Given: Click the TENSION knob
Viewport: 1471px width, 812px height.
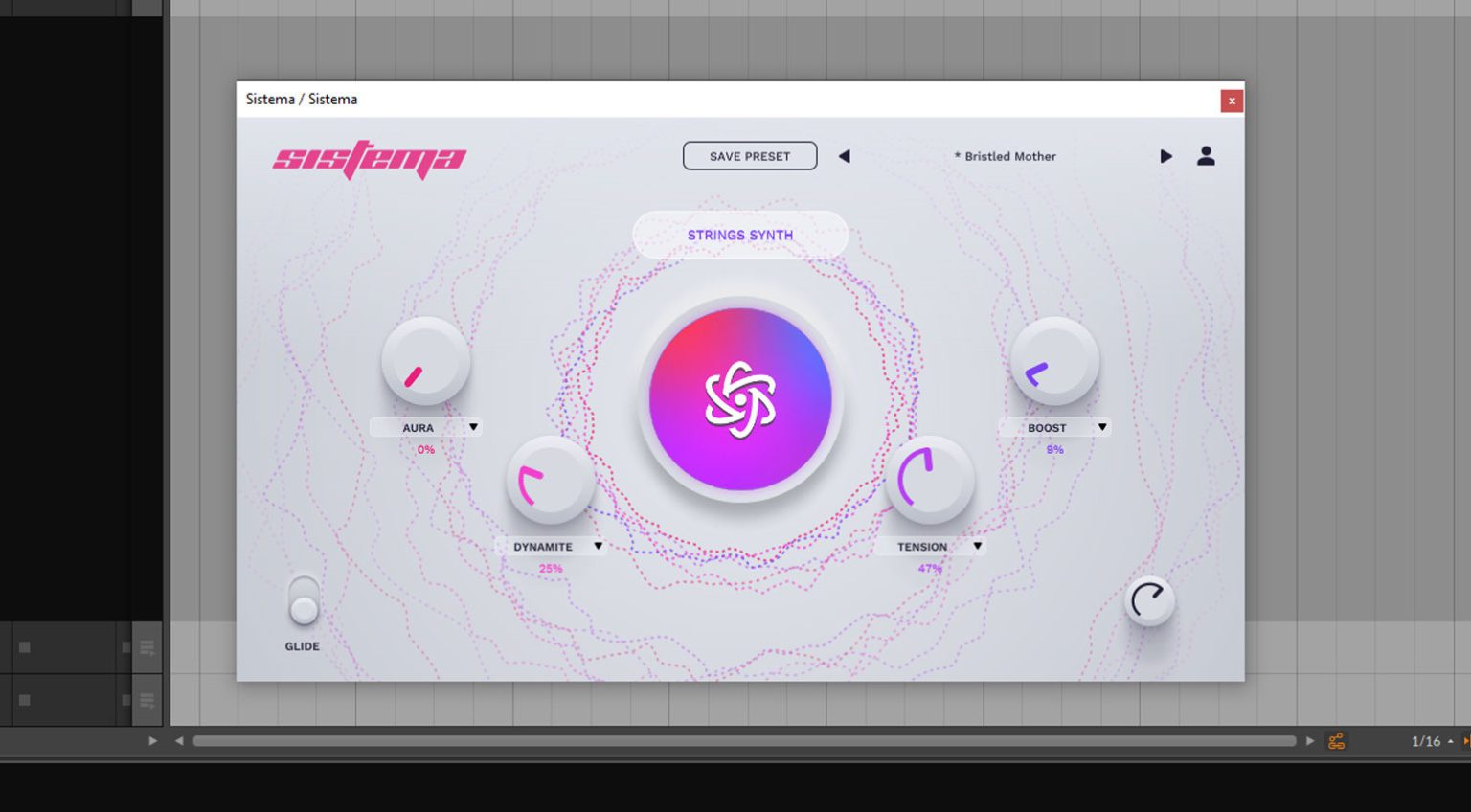Looking at the screenshot, I should tap(928, 481).
